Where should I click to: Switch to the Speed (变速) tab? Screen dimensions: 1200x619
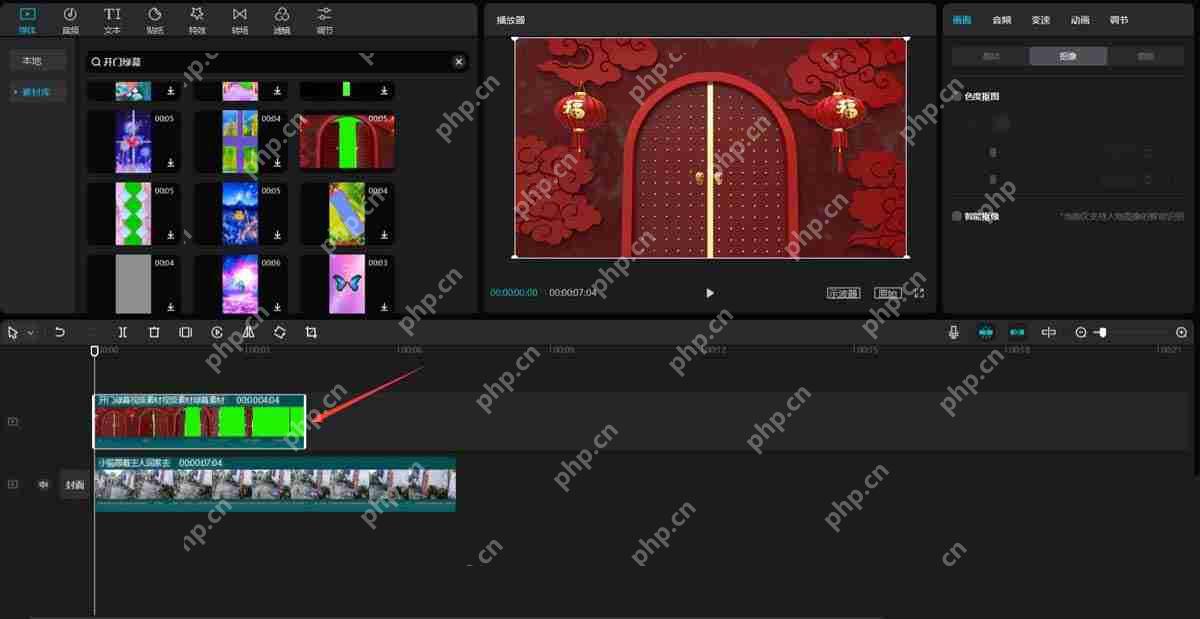coord(1040,20)
